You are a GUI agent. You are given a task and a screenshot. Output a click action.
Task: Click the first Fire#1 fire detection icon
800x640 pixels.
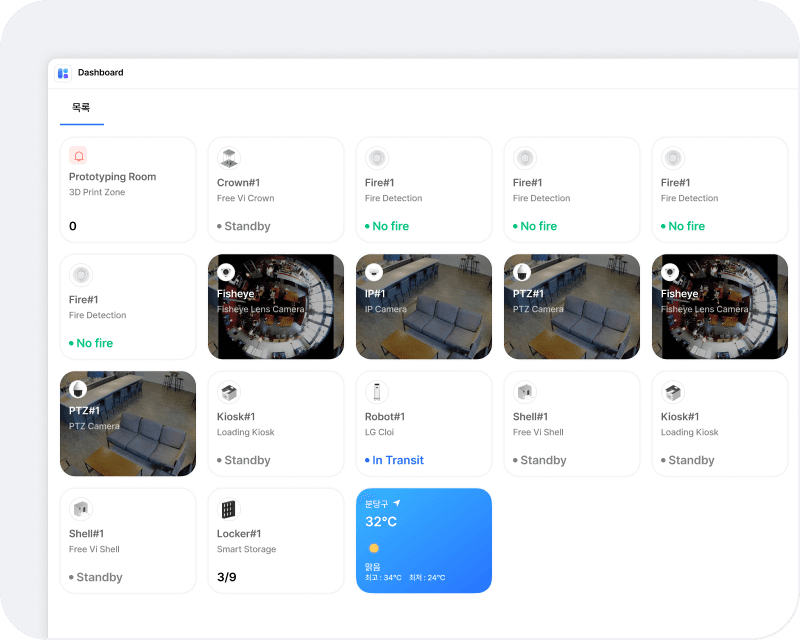pyautogui.click(x=376, y=157)
